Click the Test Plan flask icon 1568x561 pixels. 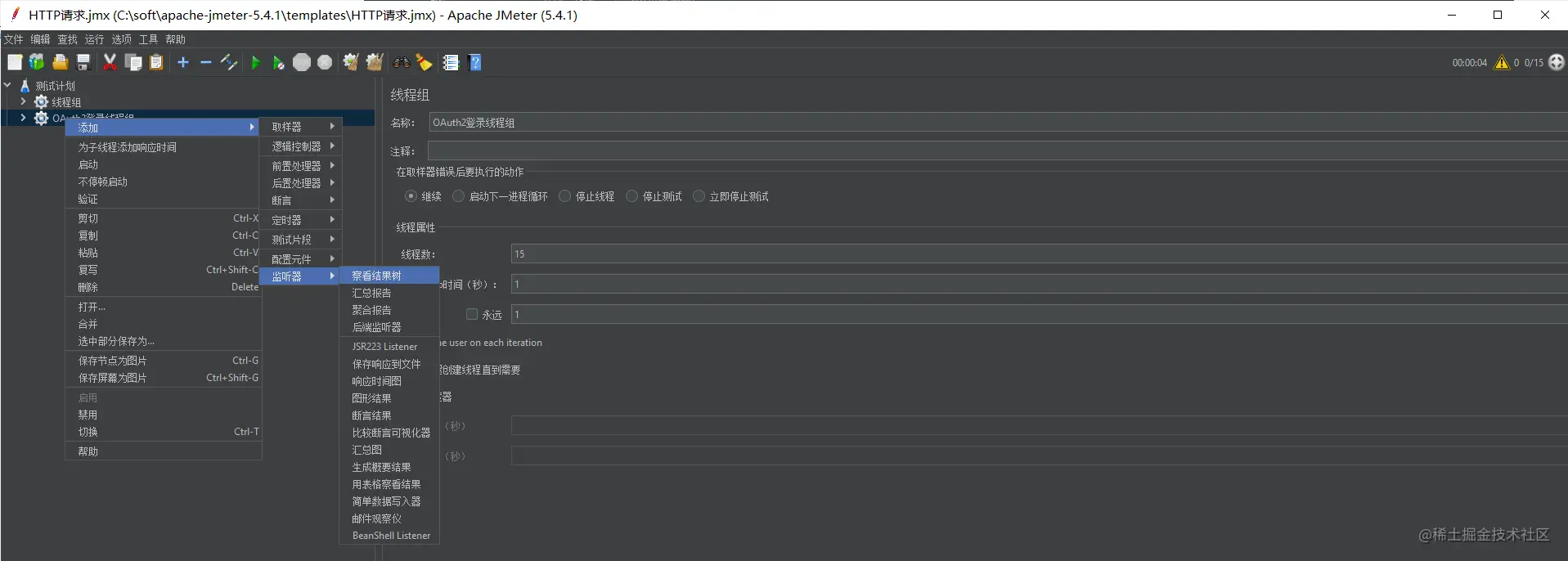(x=25, y=85)
